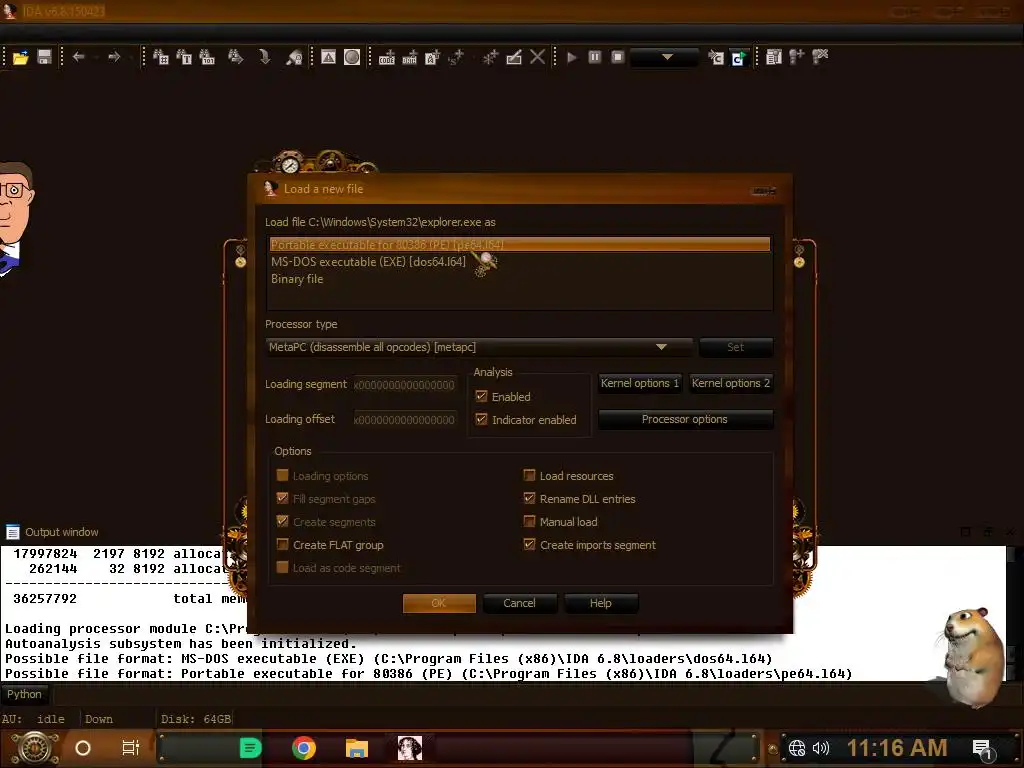Click the star add-cross-reference icon
The width and height of the screenshot is (1024, 768).
[490, 57]
